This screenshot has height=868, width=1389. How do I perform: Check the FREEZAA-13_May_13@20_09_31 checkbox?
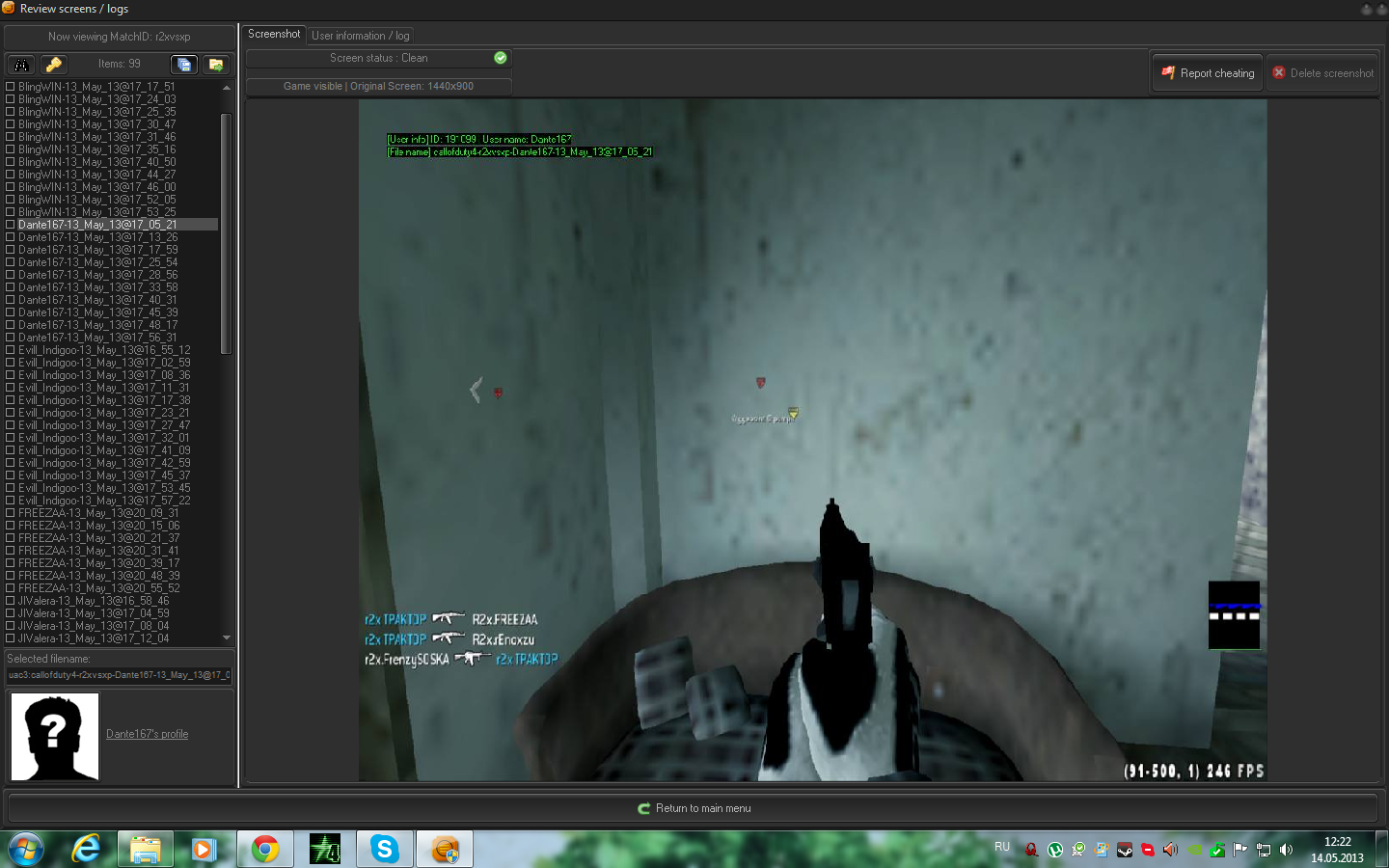[x=11, y=513]
